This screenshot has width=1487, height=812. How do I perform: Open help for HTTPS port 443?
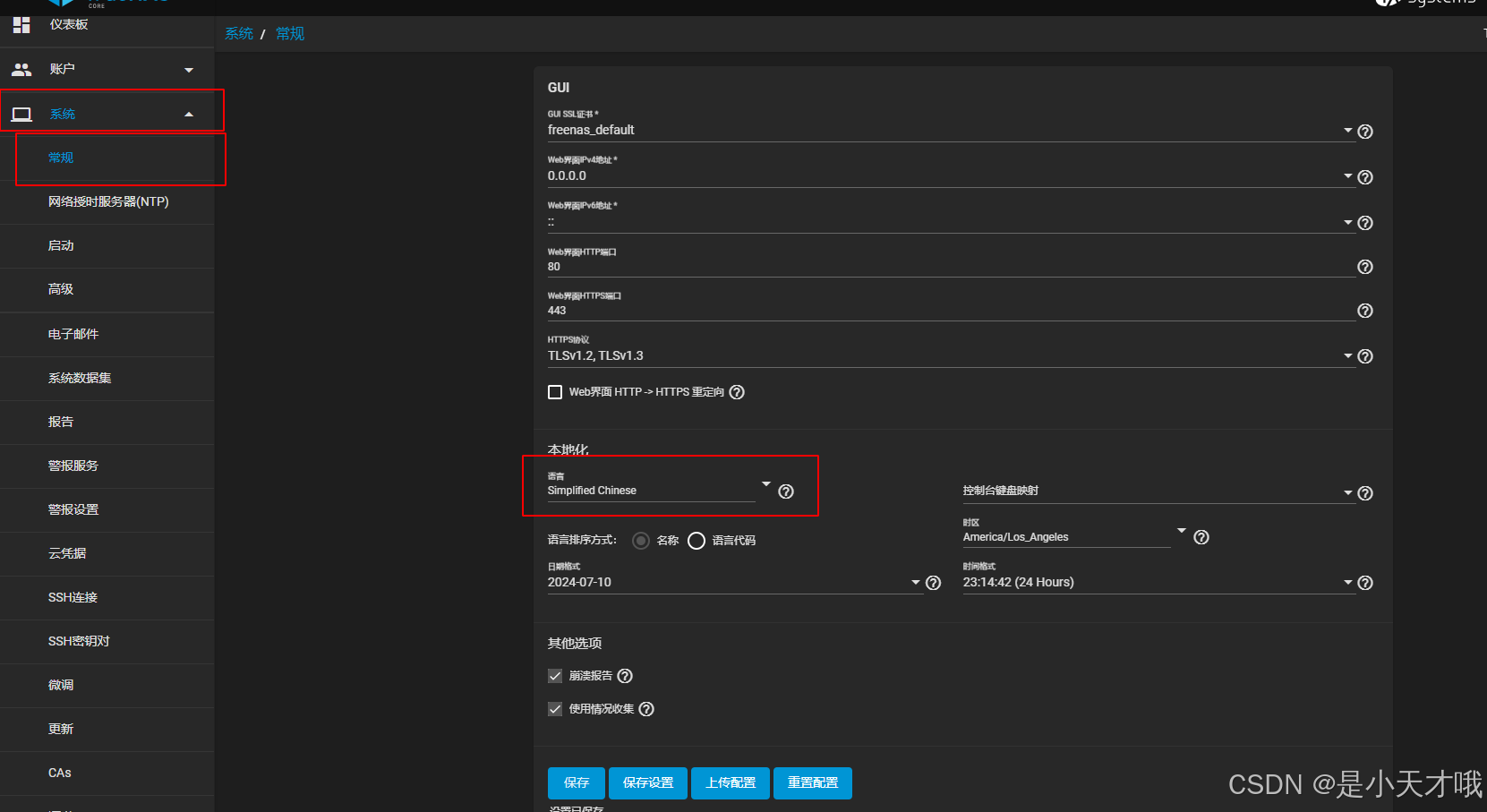[x=1365, y=311]
